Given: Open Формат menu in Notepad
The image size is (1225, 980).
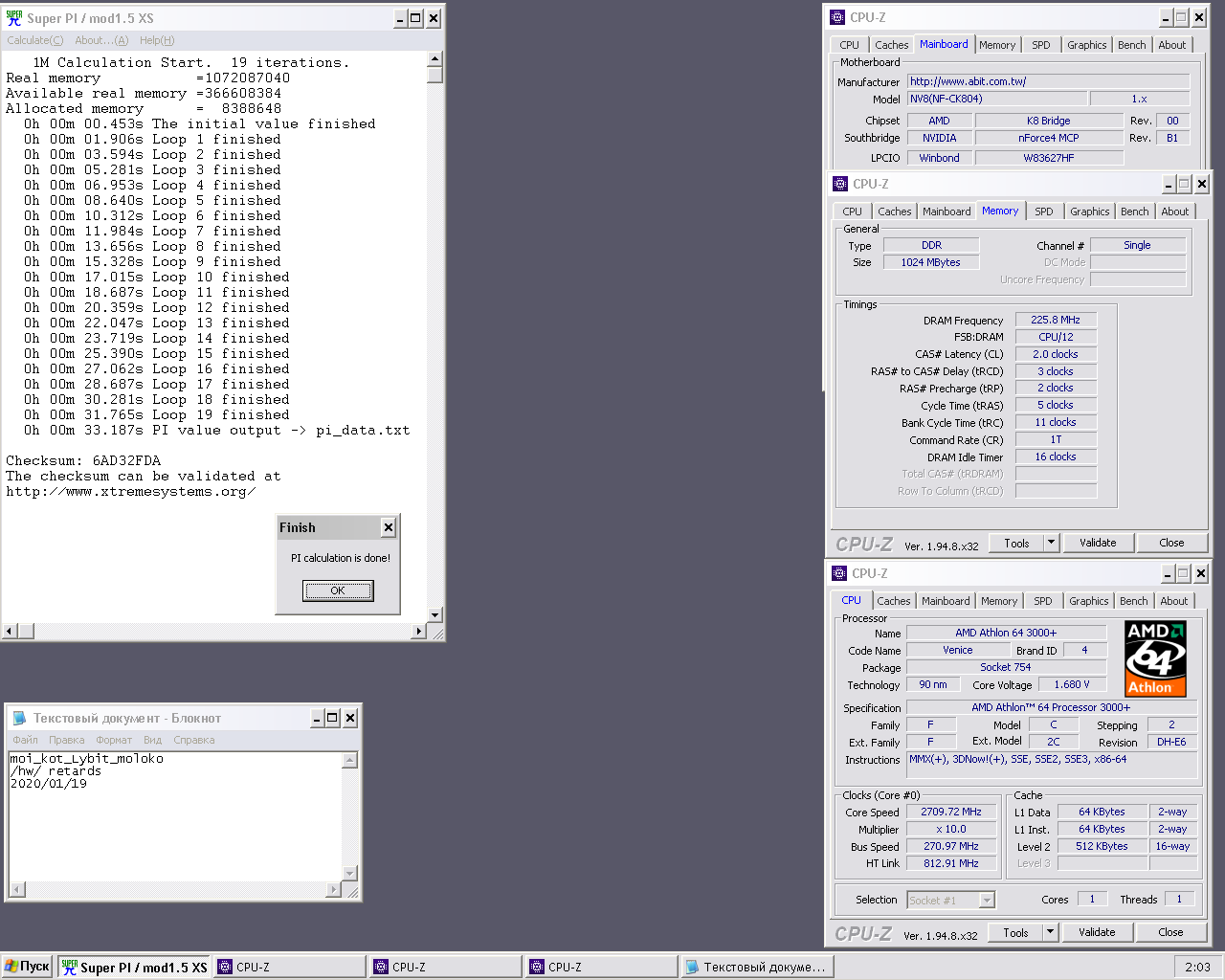Looking at the screenshot, I should click(114, 740).
